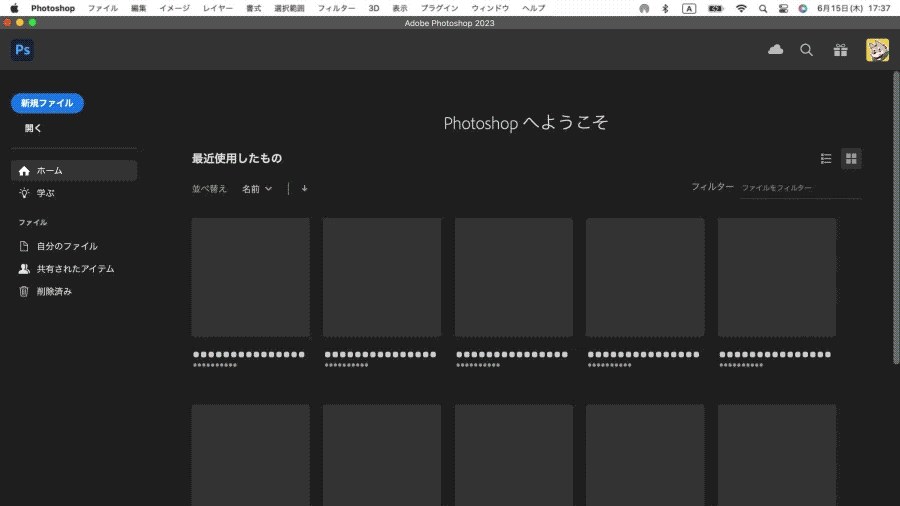Click the trash icon beside 削除済み

click(x=24, y=291)
